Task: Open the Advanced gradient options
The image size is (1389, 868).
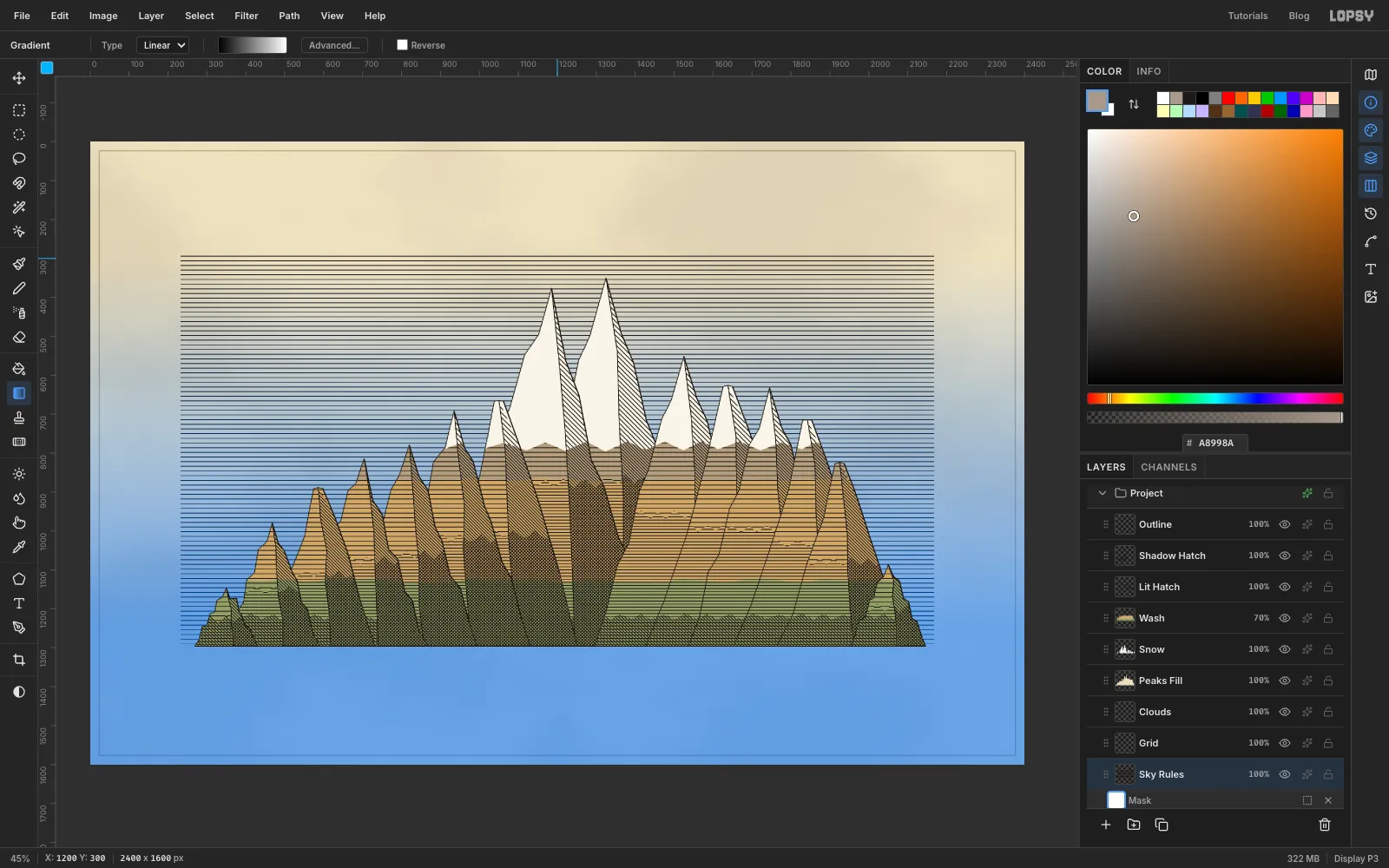Action: coord(334,45)
